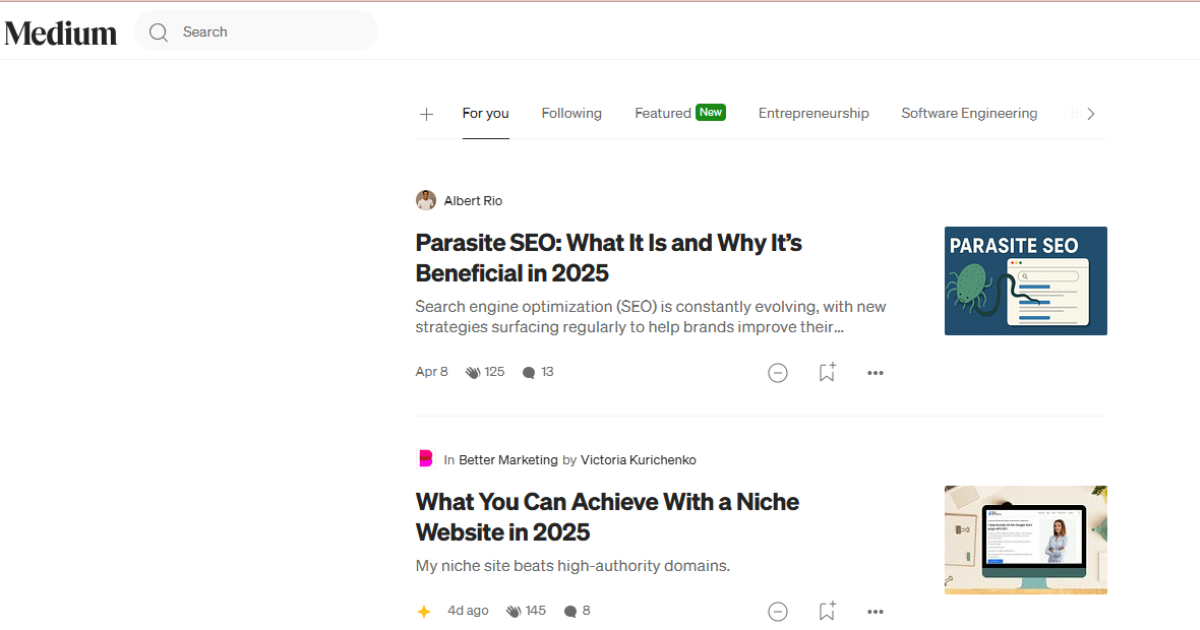This screenshot has height=630, width=1200.
Task: Show less like Parasite SEO article
Action: (x=777, y=372)
